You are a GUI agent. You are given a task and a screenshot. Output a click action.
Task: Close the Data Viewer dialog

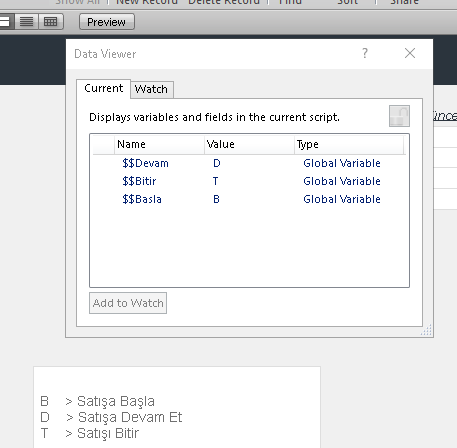410,53
